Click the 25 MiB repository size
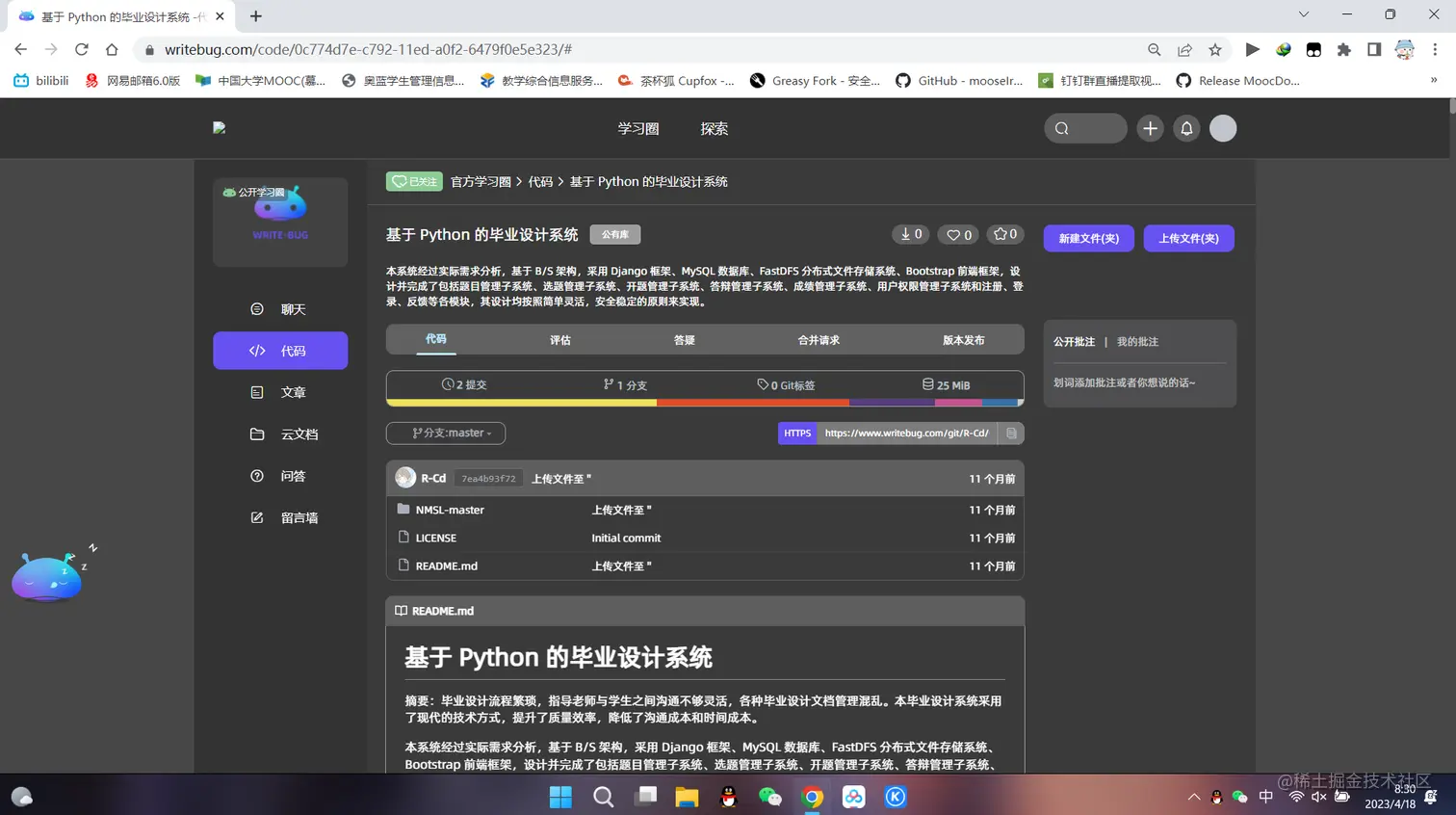The height and width of the screenshot is (815, 1456). click(946, 384)
